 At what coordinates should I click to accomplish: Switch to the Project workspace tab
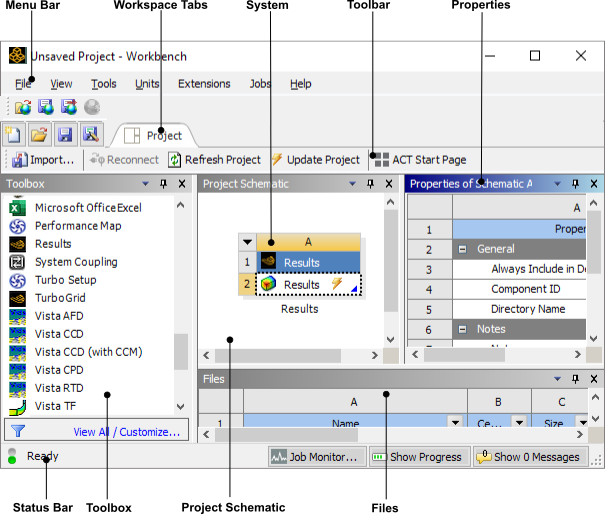pyautogui.click(x=154, y=135)
